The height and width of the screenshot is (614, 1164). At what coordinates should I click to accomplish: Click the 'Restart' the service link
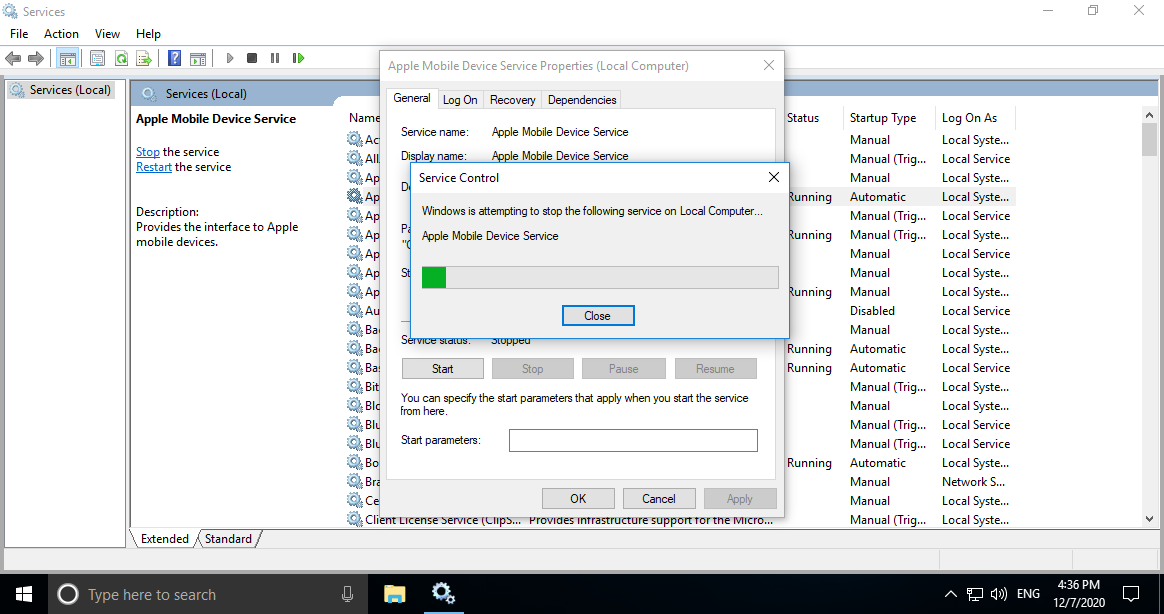(x=154, y=167)
